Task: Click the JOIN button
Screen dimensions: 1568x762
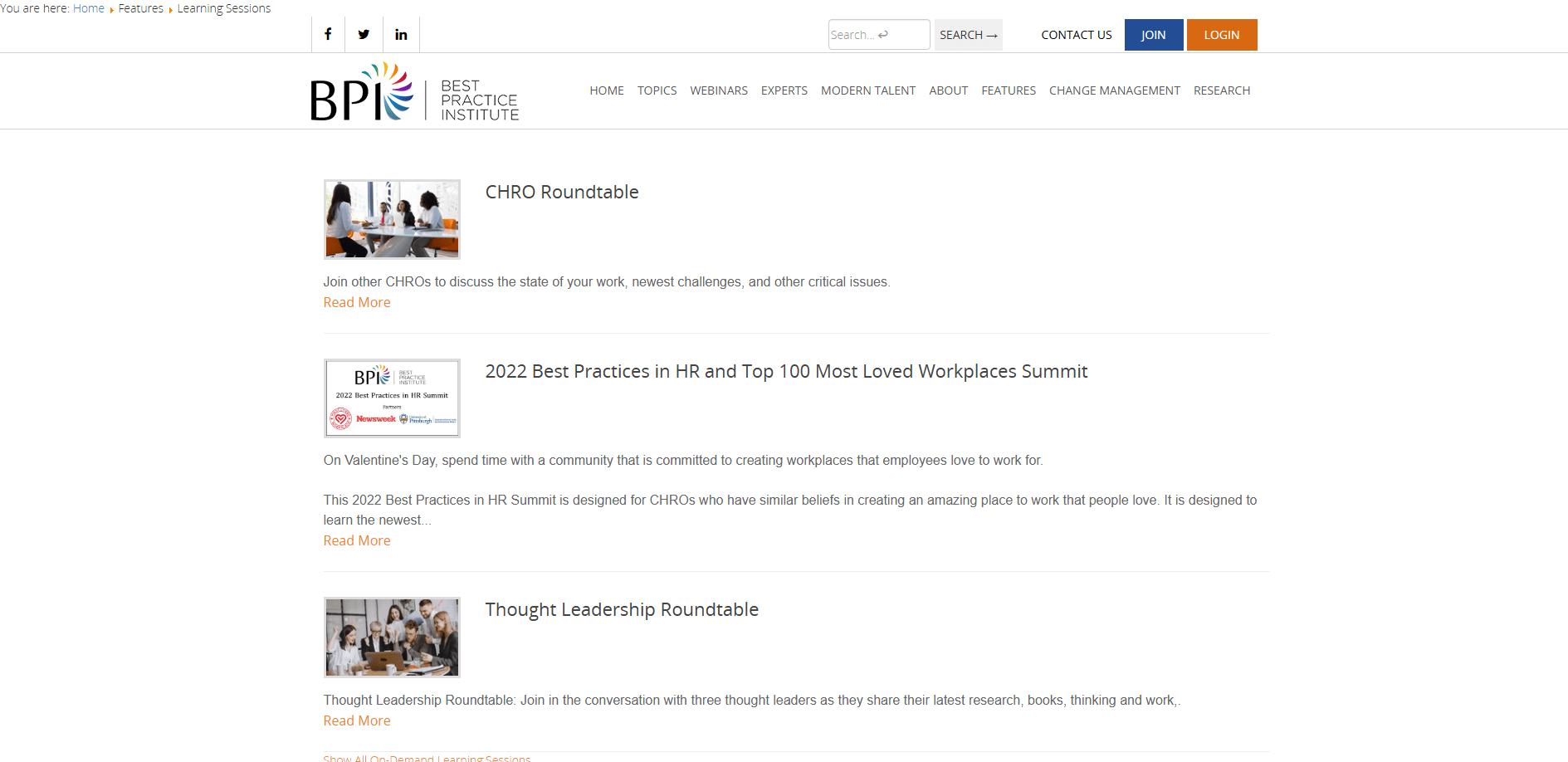Action: pos(1153,35)
